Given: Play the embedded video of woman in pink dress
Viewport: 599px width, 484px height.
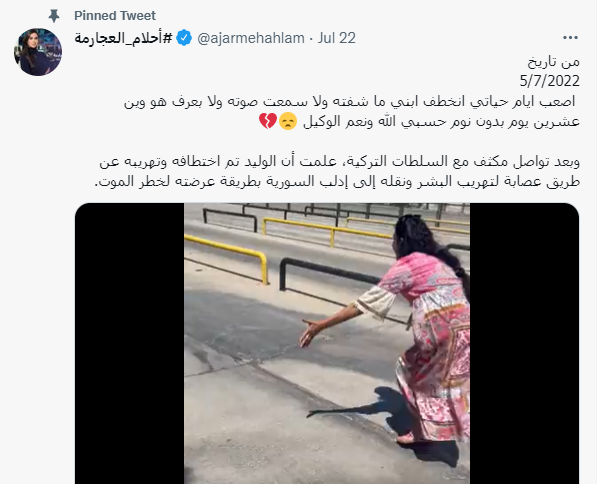Looking at the screenshot, I should (327, 343).
